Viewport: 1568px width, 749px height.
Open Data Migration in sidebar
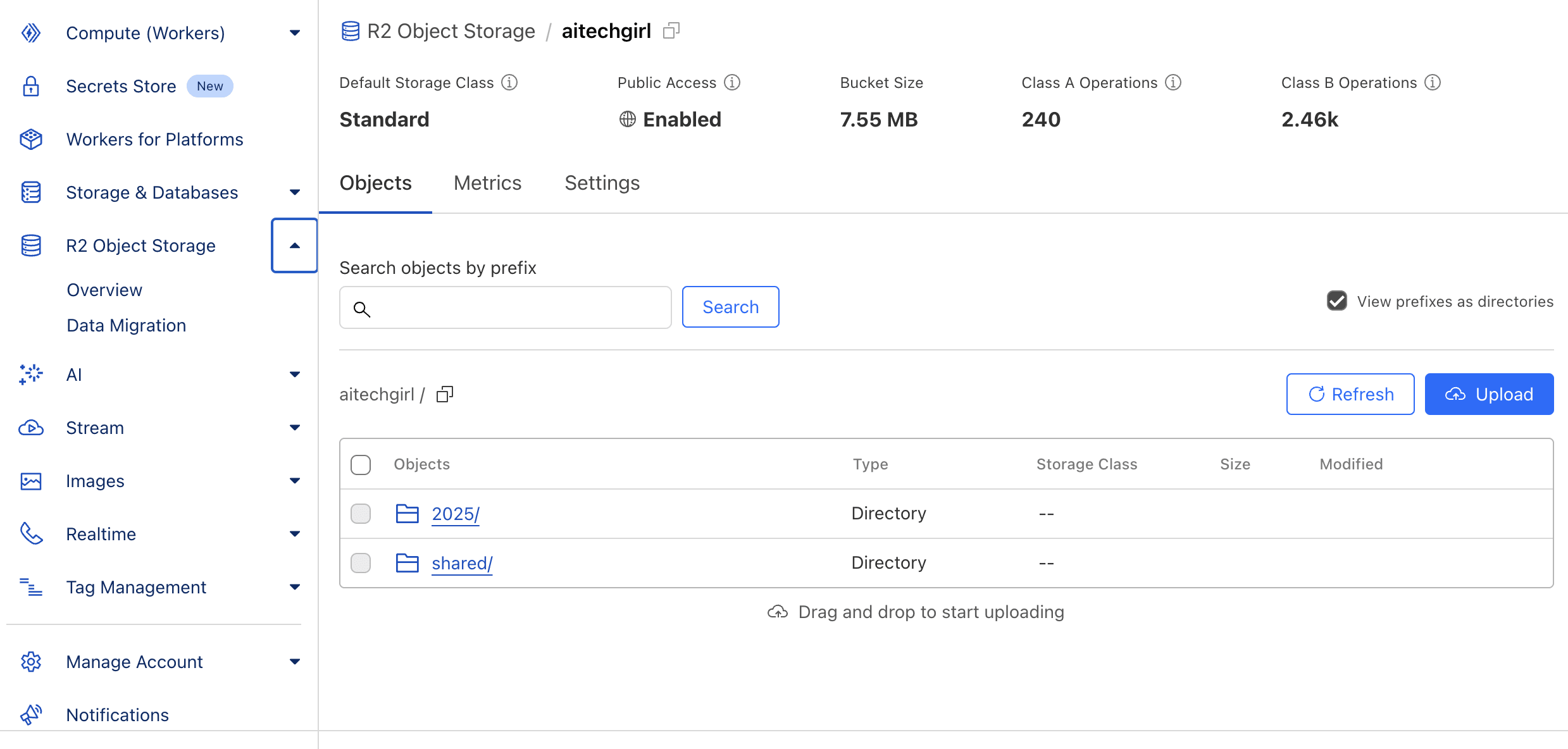coord(127,325)
